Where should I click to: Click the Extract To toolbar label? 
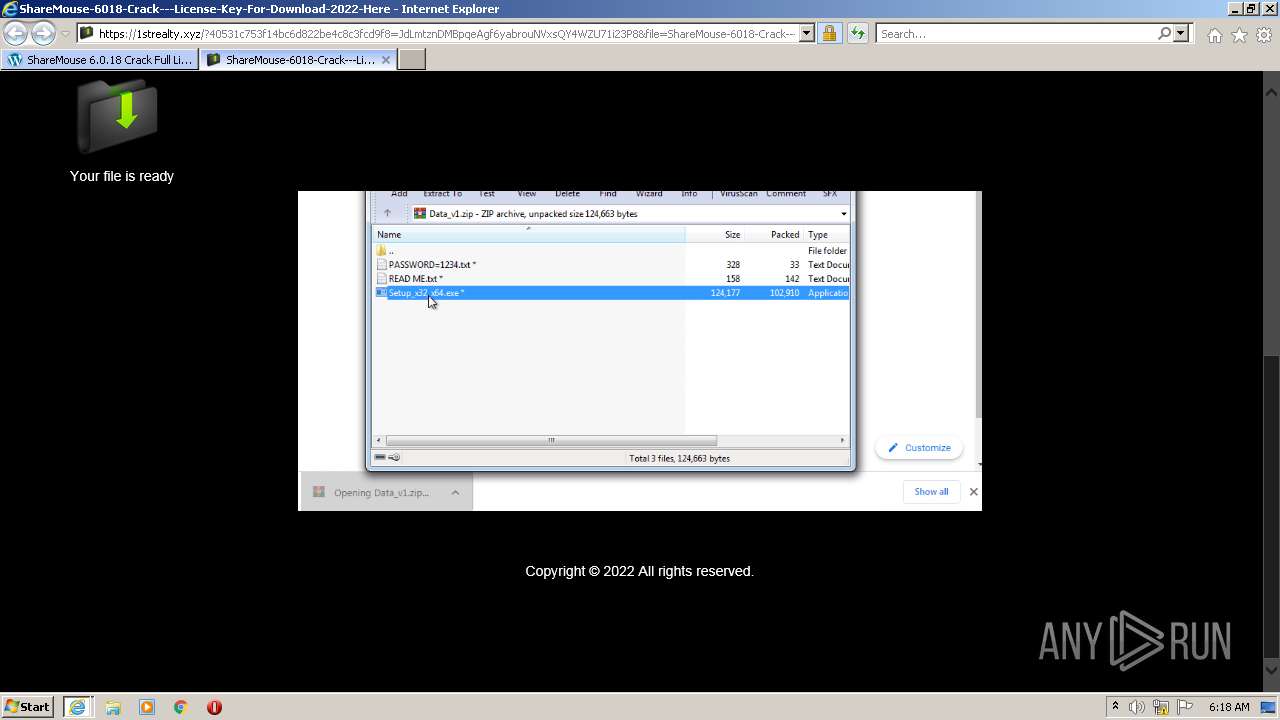(x=442, y=194)
